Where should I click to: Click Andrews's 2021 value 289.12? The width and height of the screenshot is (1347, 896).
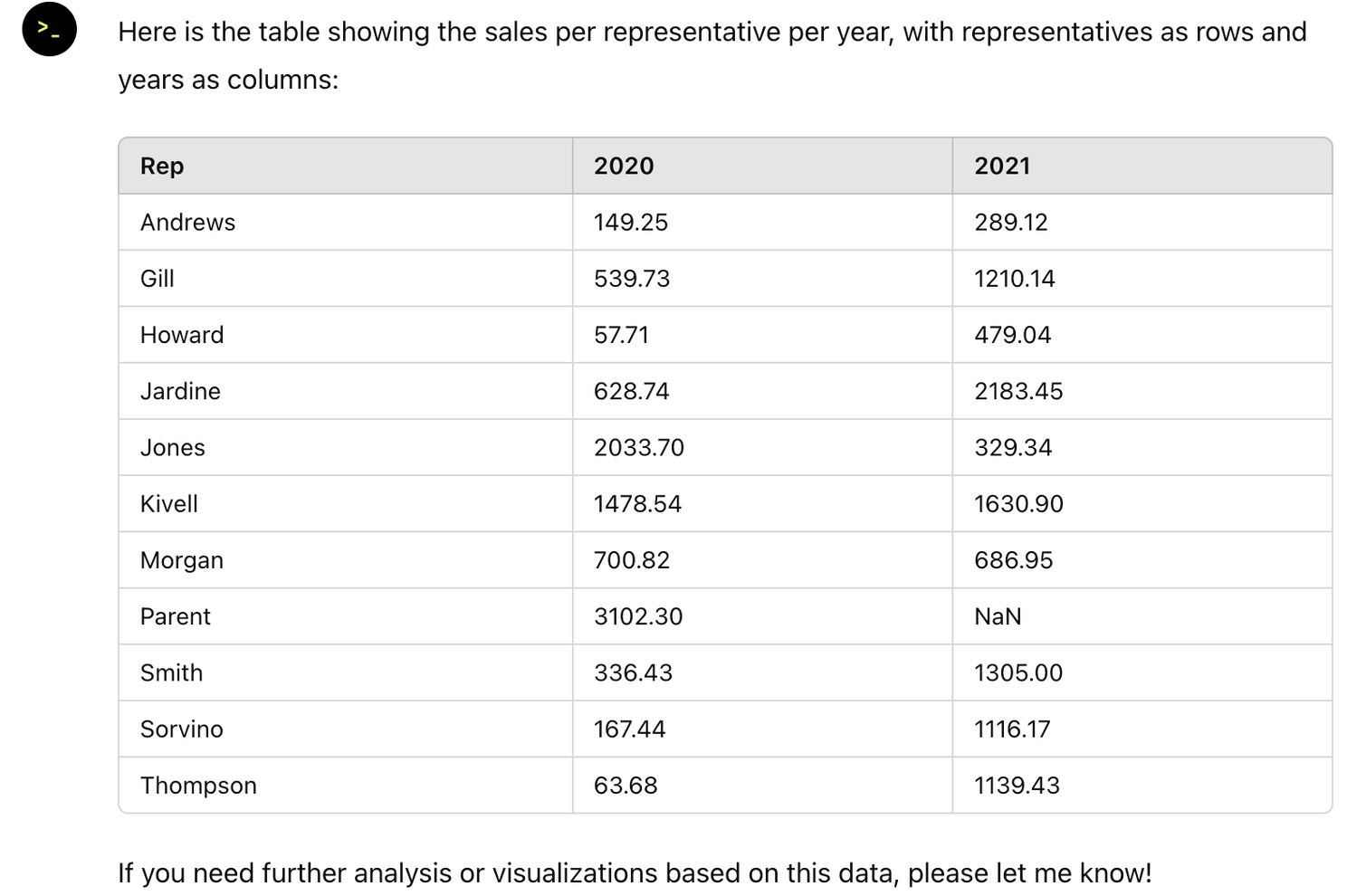[1010, 223]
